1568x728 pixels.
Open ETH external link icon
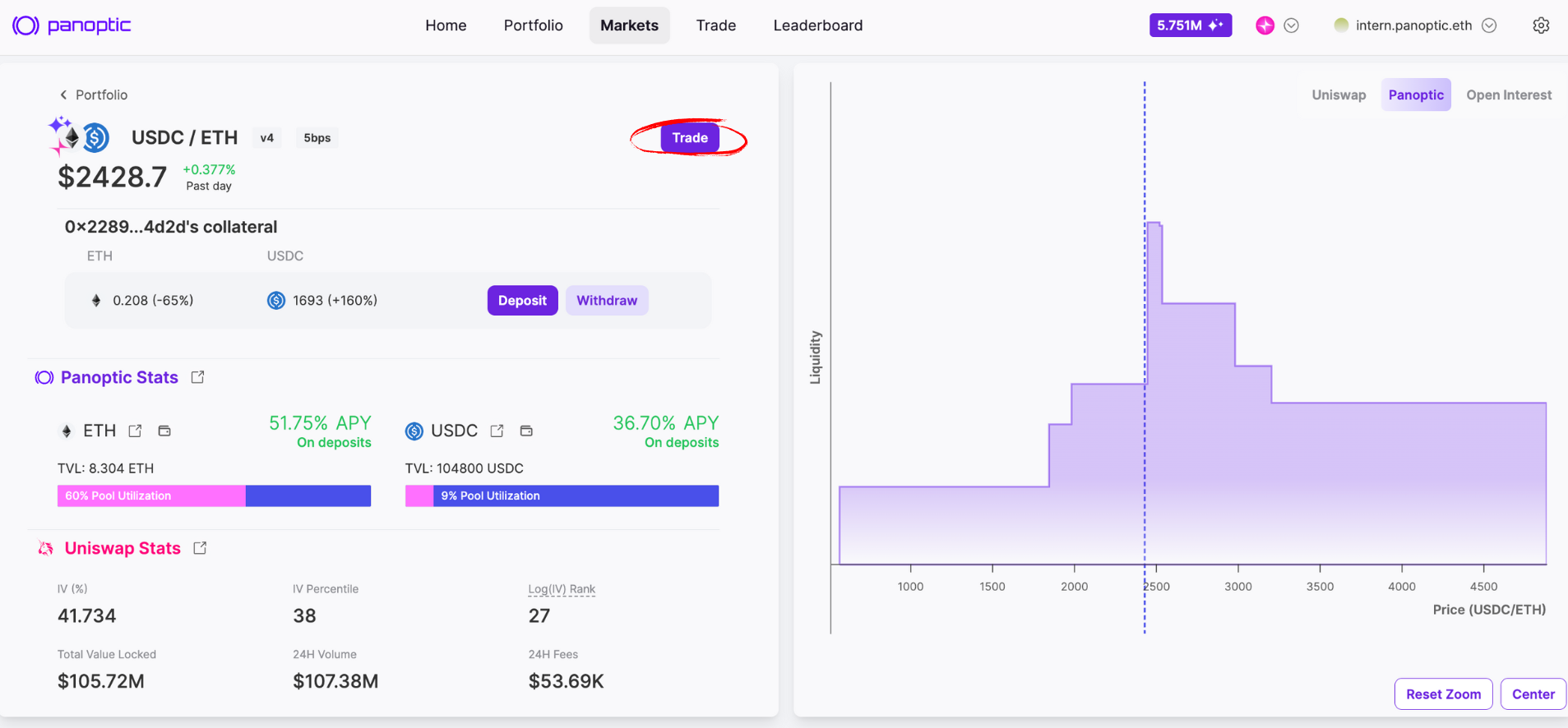(x=136, y=431)
